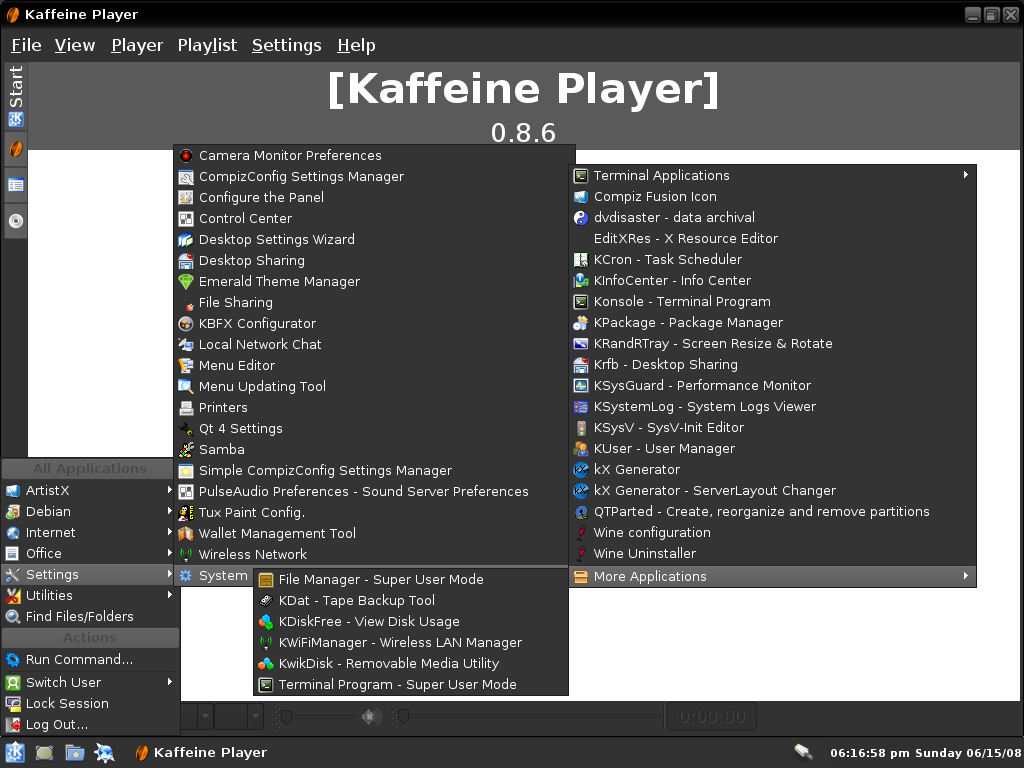Open KPackage Package Manager
Screen dimensions: 1024x768
coord(773,323)
